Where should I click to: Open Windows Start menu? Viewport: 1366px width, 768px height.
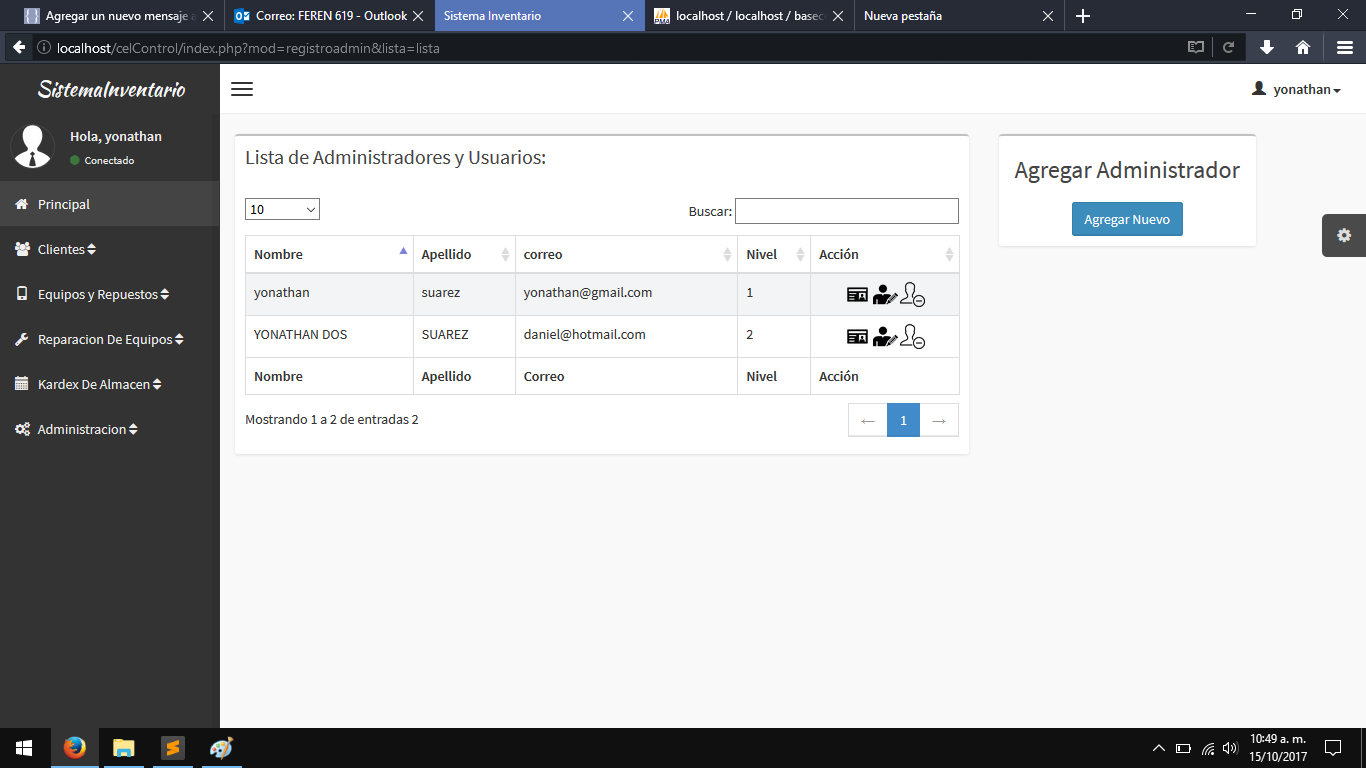pos(24,748)
